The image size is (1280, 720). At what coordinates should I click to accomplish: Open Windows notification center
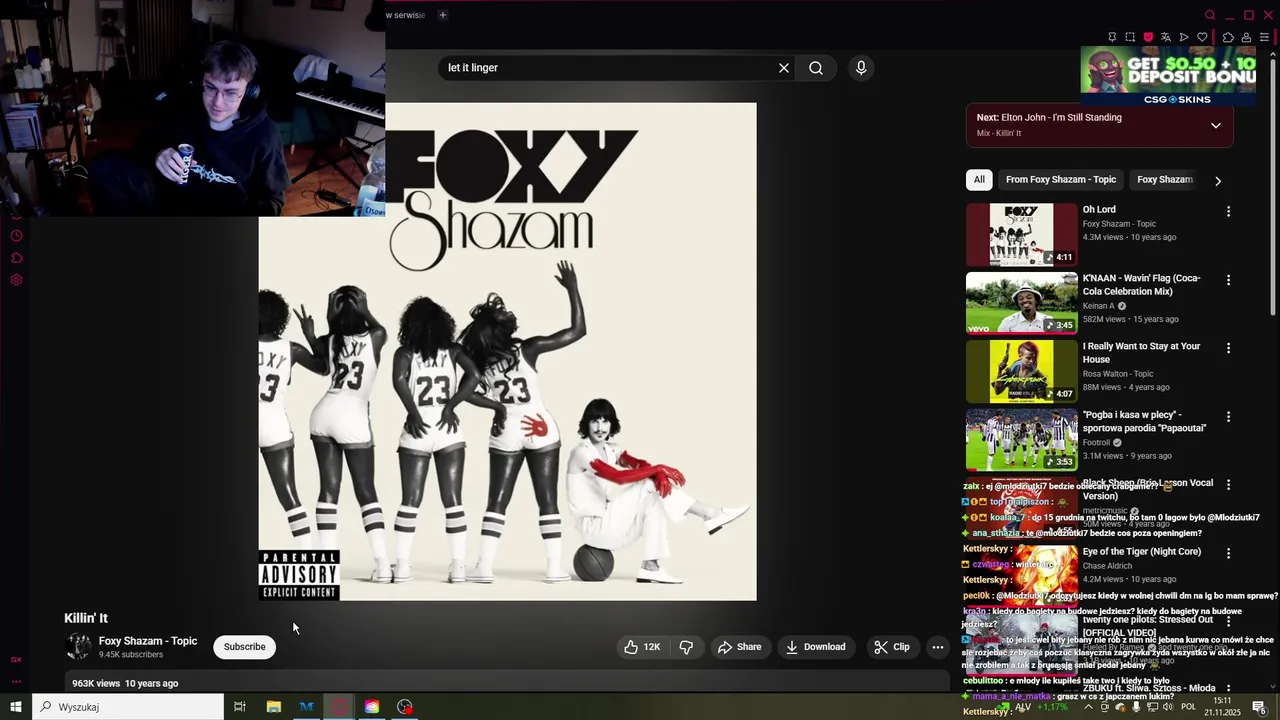click(1260, 707)
